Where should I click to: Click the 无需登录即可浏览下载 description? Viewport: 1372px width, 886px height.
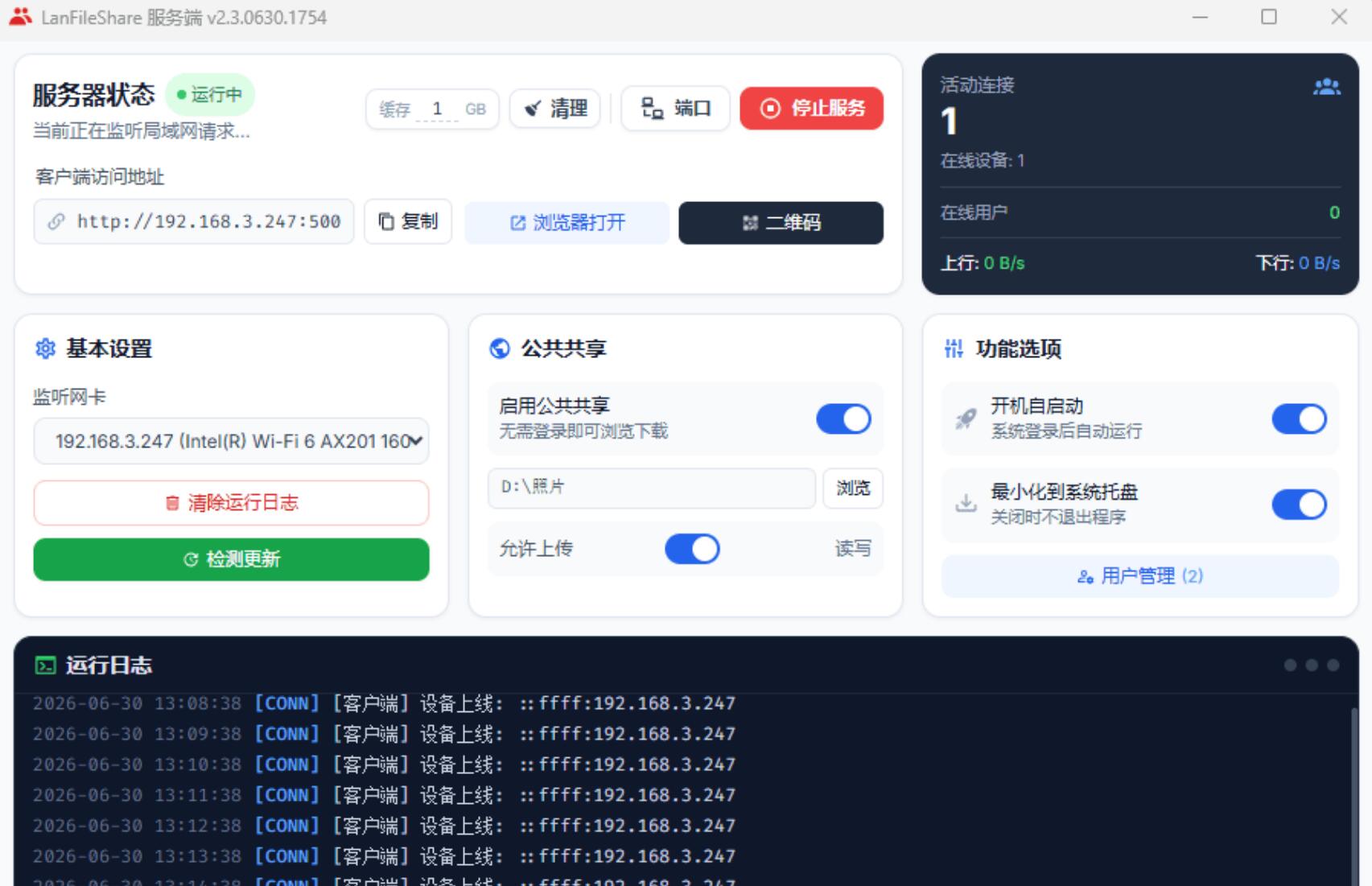point(583,431)
